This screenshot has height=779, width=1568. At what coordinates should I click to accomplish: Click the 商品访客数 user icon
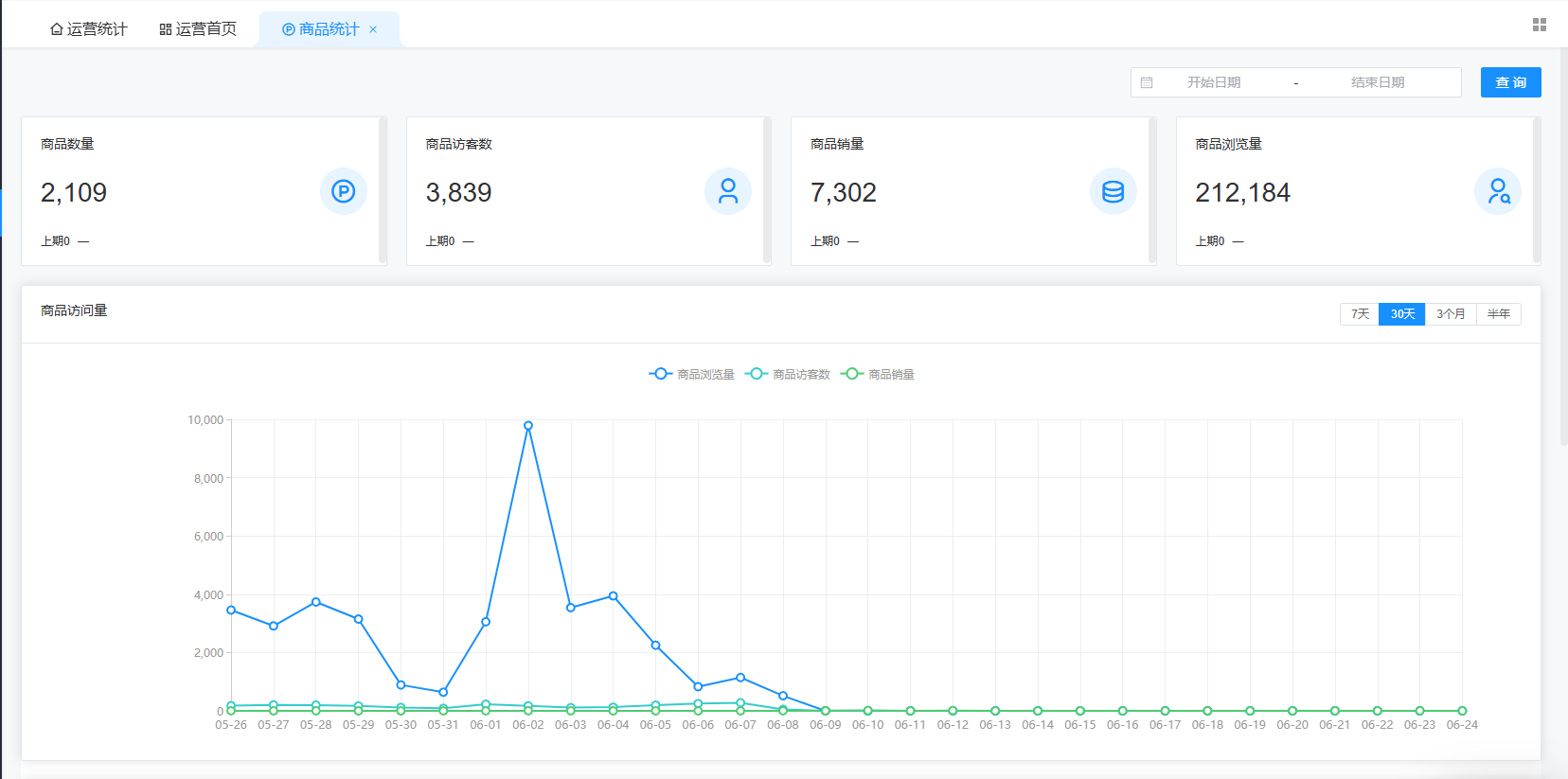click(728, 191)
